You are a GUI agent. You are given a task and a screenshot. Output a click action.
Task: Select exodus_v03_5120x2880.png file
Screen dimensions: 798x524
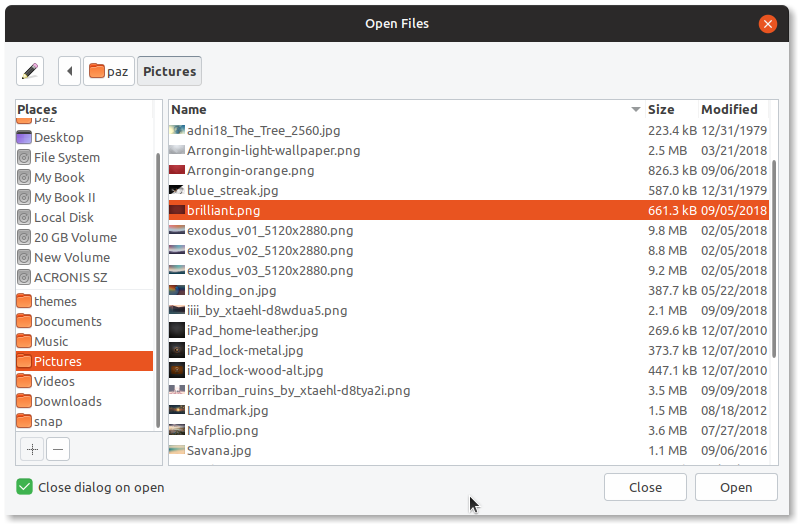click(x=468, y=270)
